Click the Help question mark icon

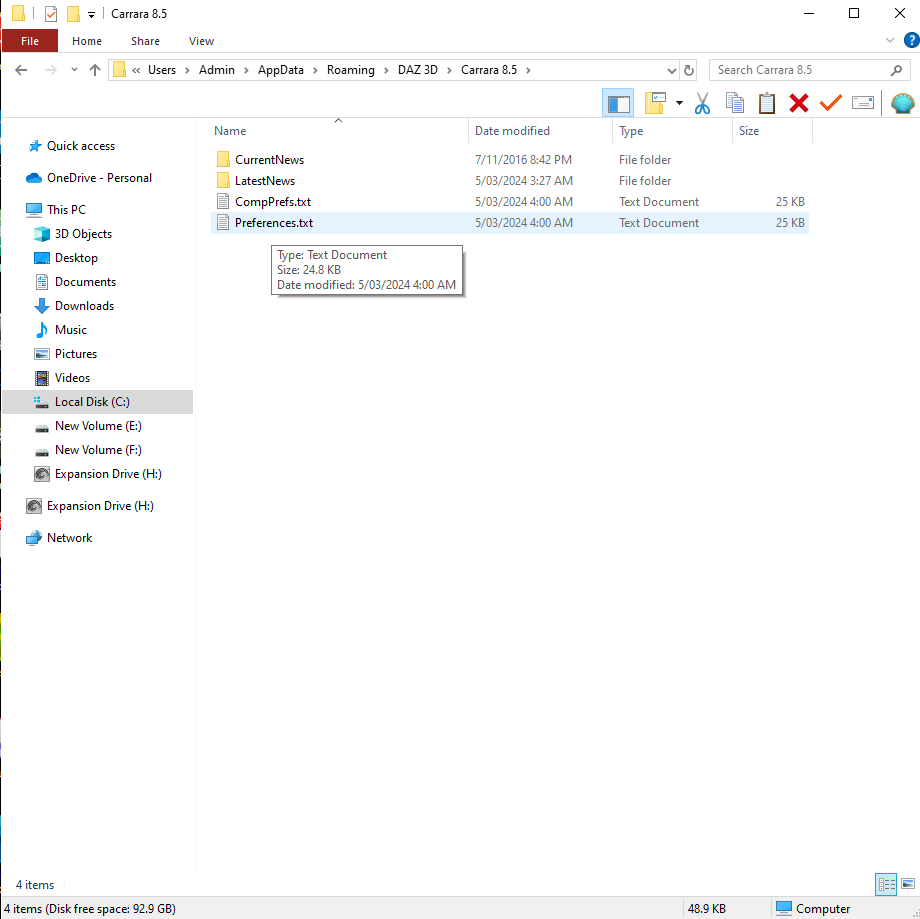pyautogui.click(x=912, y=40)
